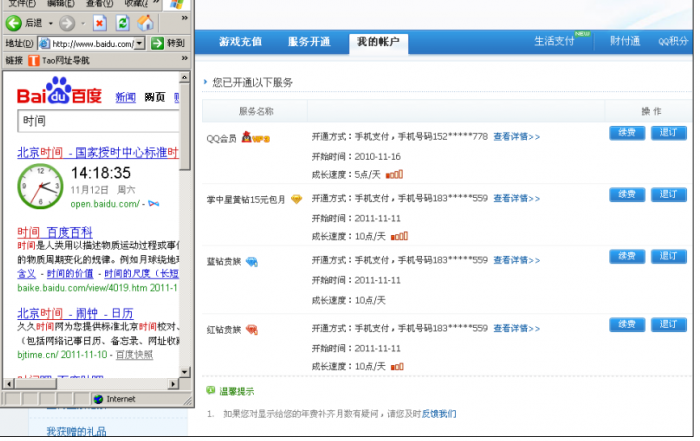
Task: Click 续费 button for QQ会员
Action: coord(627,133)
